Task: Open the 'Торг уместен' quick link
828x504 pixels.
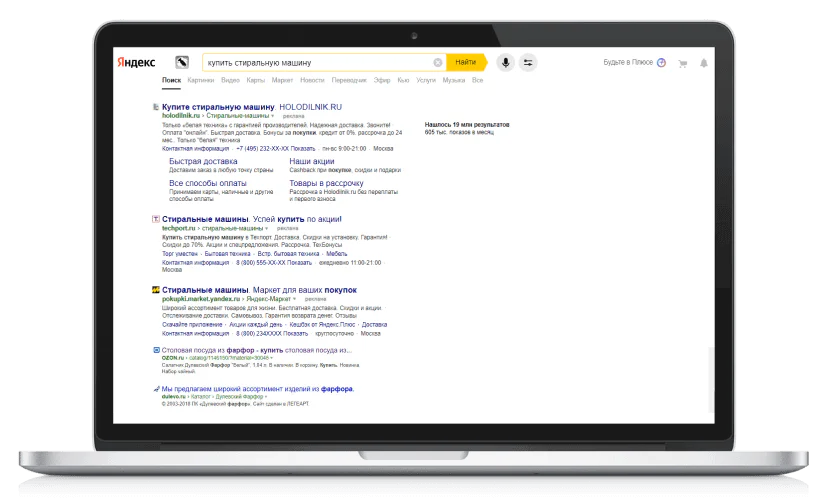Action: (x=180, y=254)
